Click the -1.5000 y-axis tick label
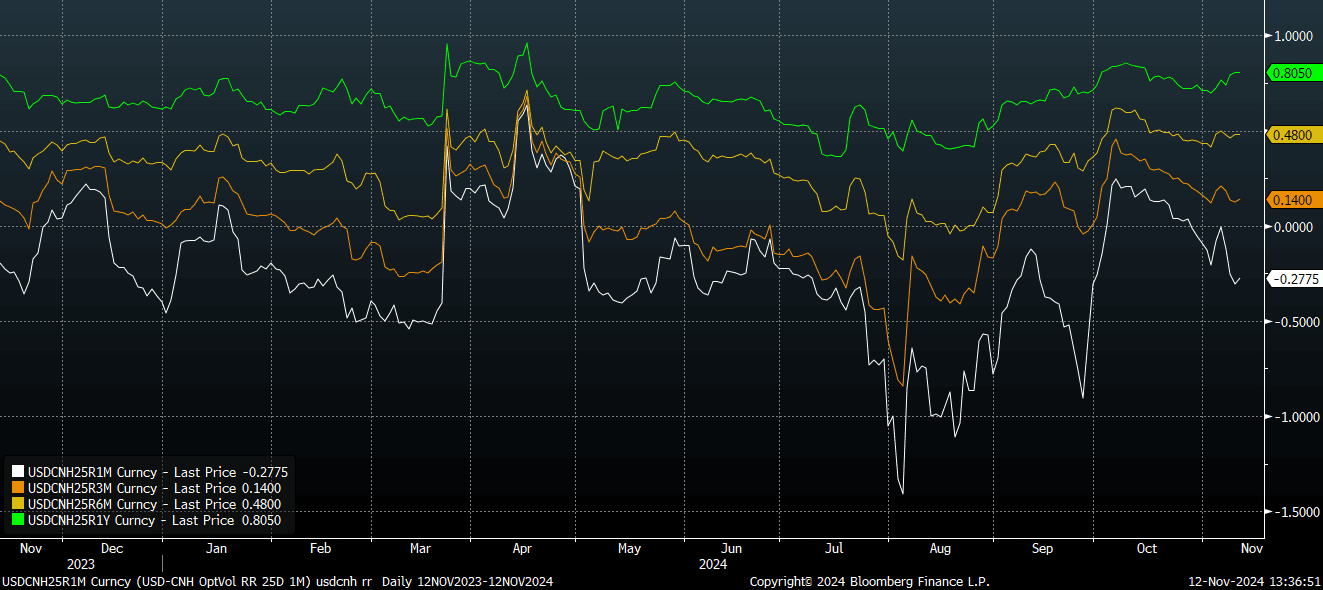Image resolution: width=1323 pixels, height=590 pixels. (1291, 512)
